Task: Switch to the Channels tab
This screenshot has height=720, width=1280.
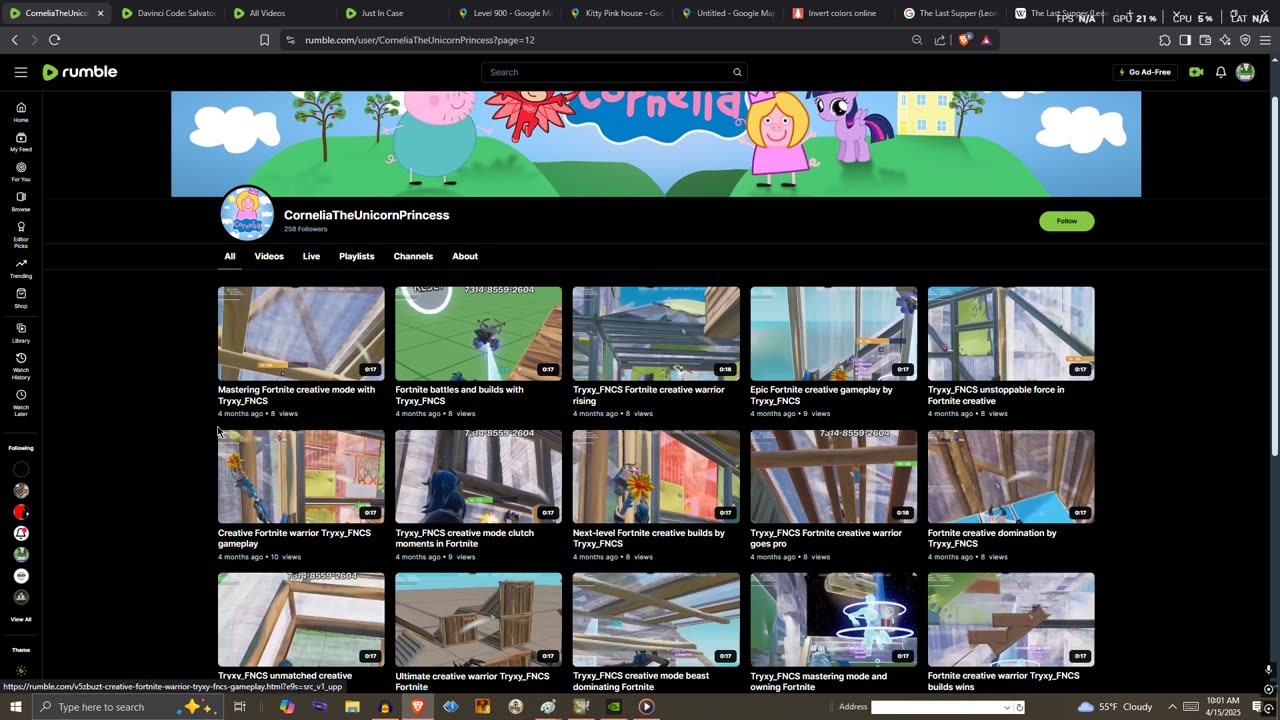Action: pyautogui.click(x=413, y=256)
